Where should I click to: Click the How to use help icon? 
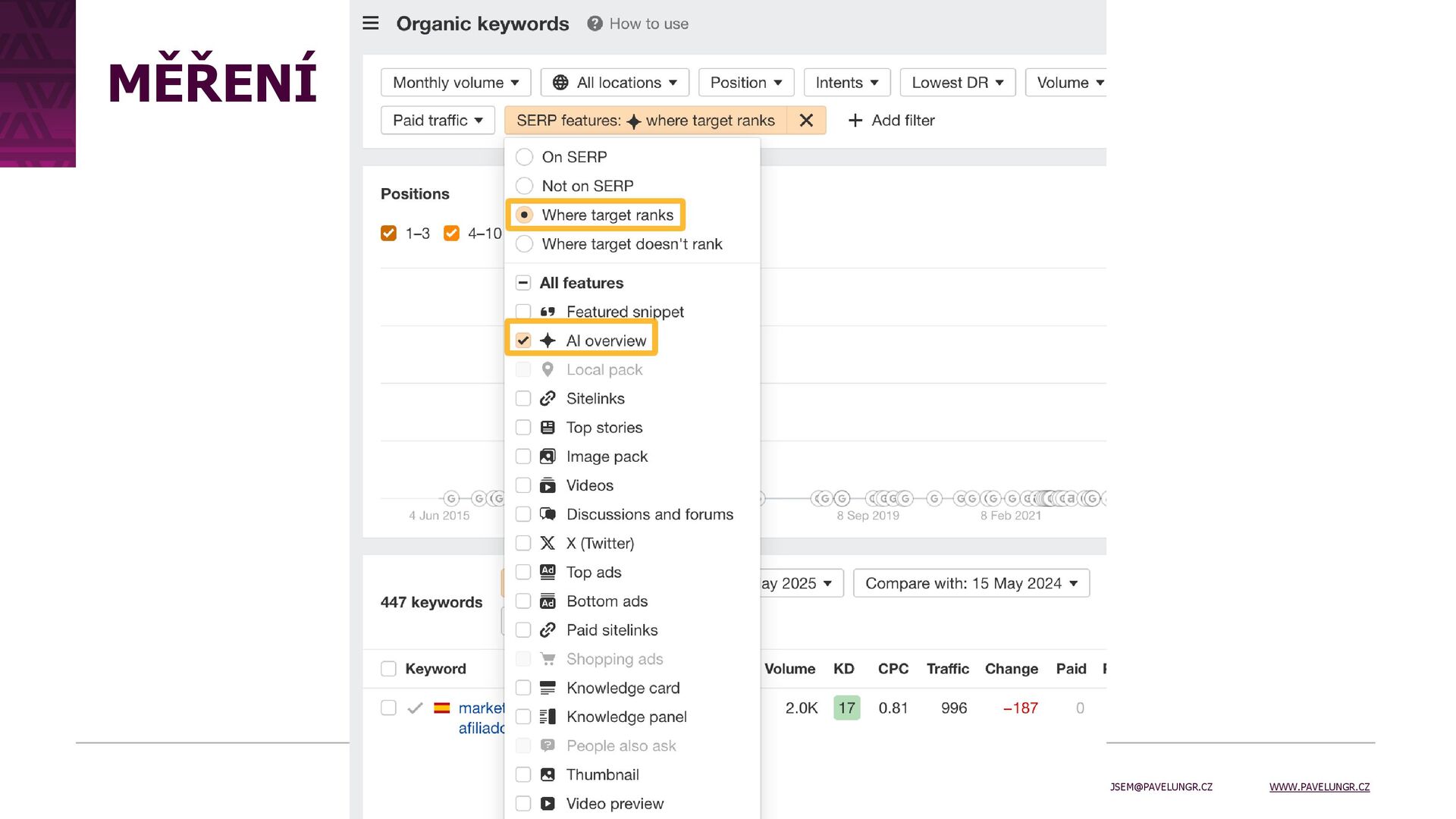[595, 24]
